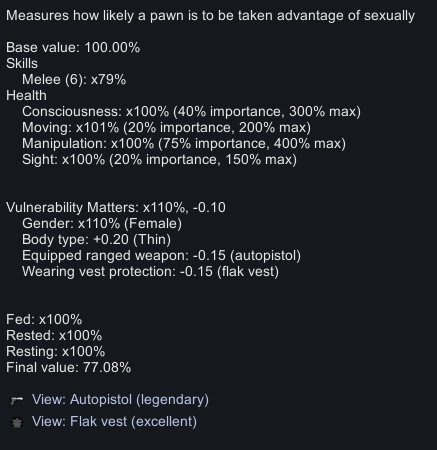Select the Moving x101% line
This screenshot has height=450, width=437.
[166, 128]
